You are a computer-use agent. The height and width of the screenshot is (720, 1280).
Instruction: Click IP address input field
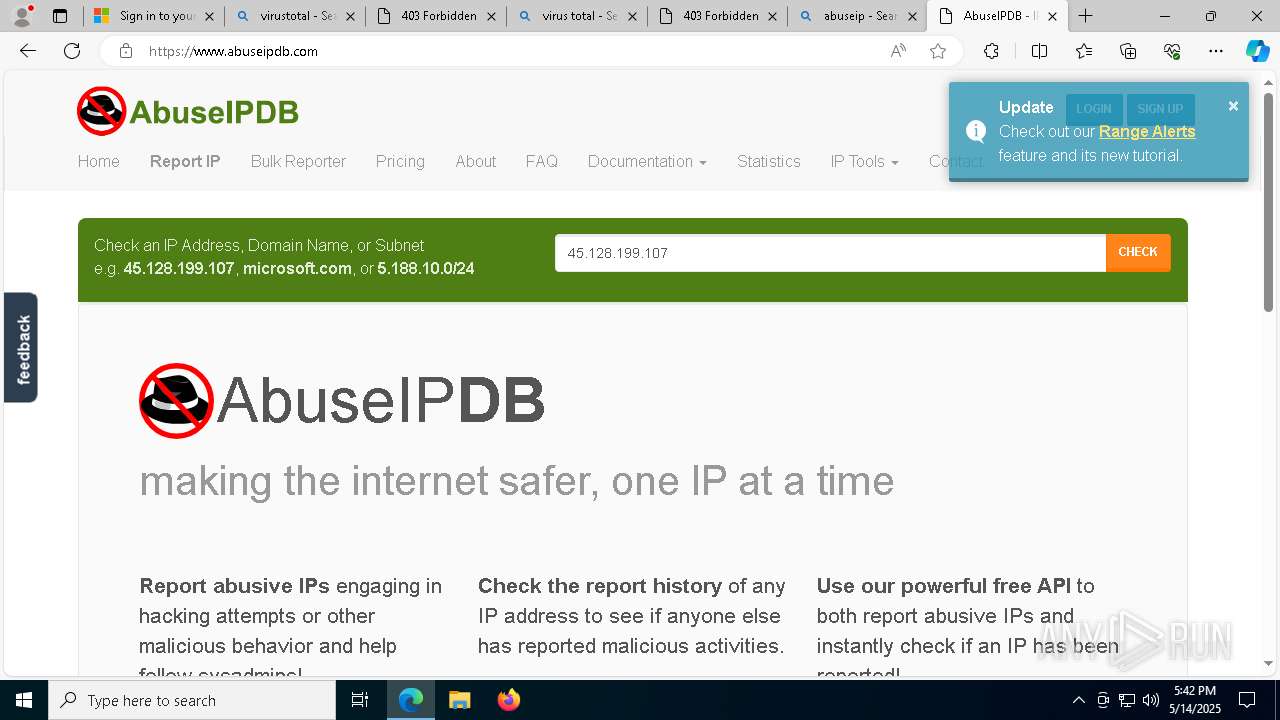click(x=830, y=253)
